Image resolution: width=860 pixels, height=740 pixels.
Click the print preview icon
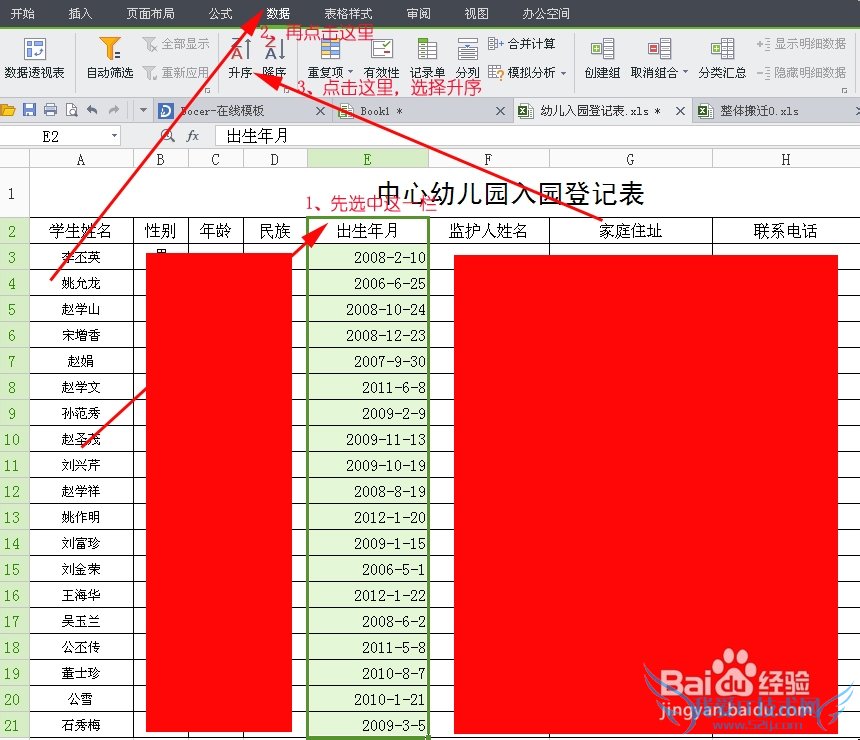[x=71, y=110]
